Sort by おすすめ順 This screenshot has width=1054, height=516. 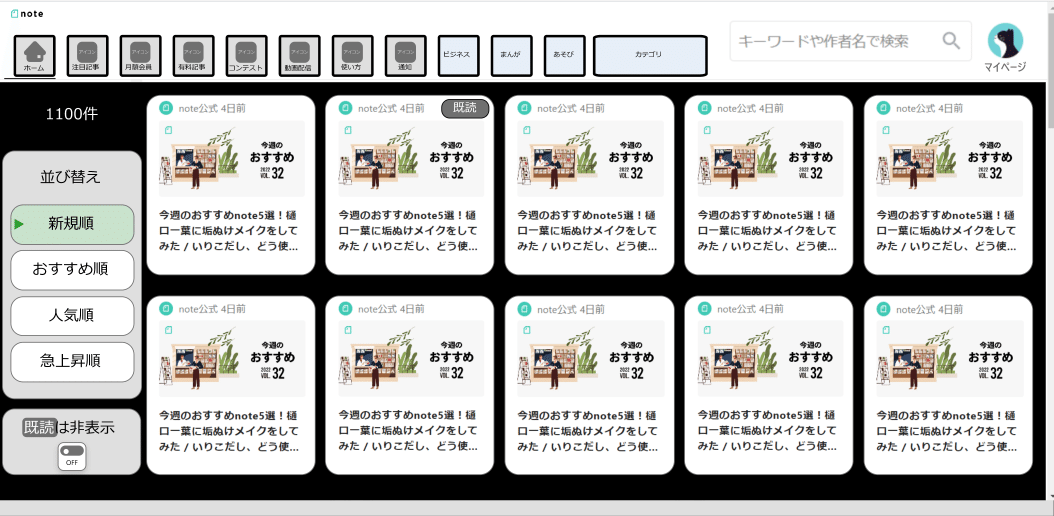[x=73, y=270]
